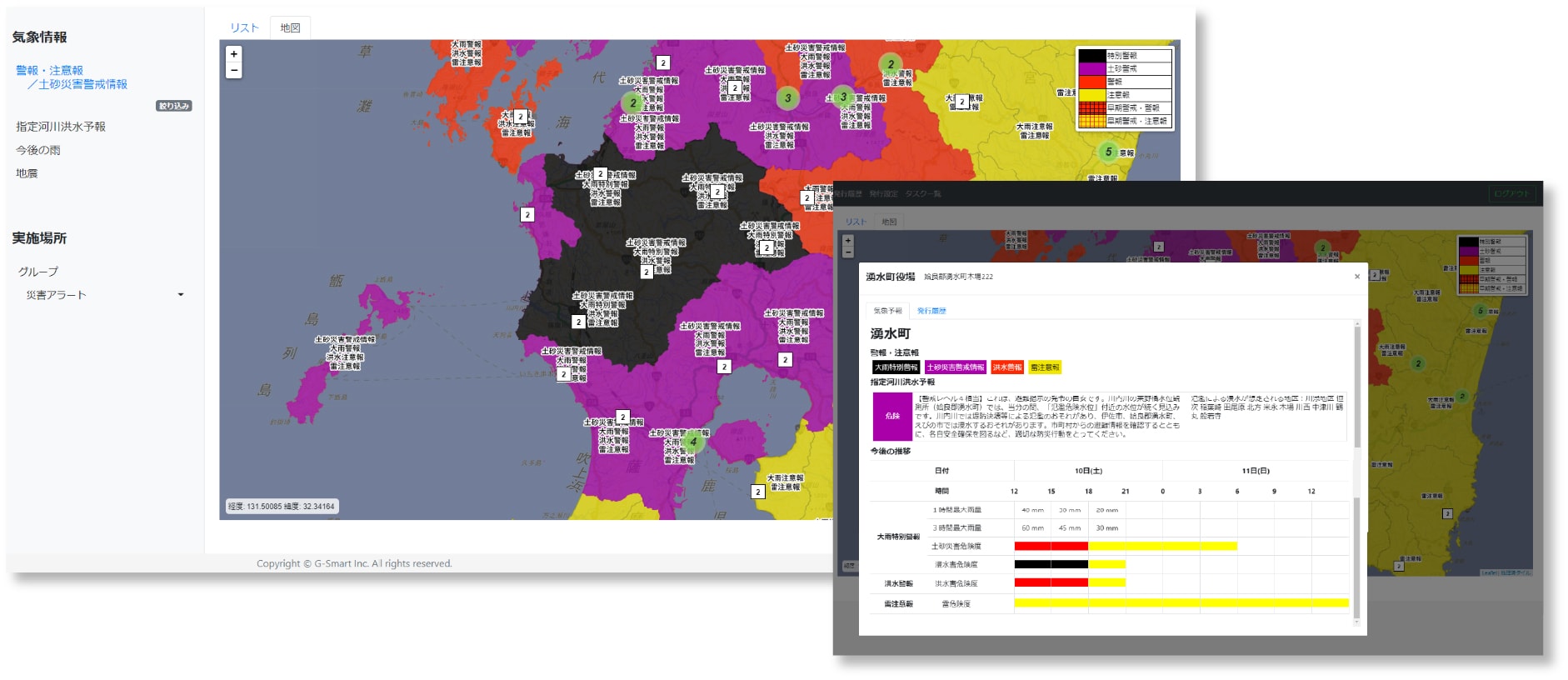
Task: Open 地震 in the sidebar
Action: (27, 173)
